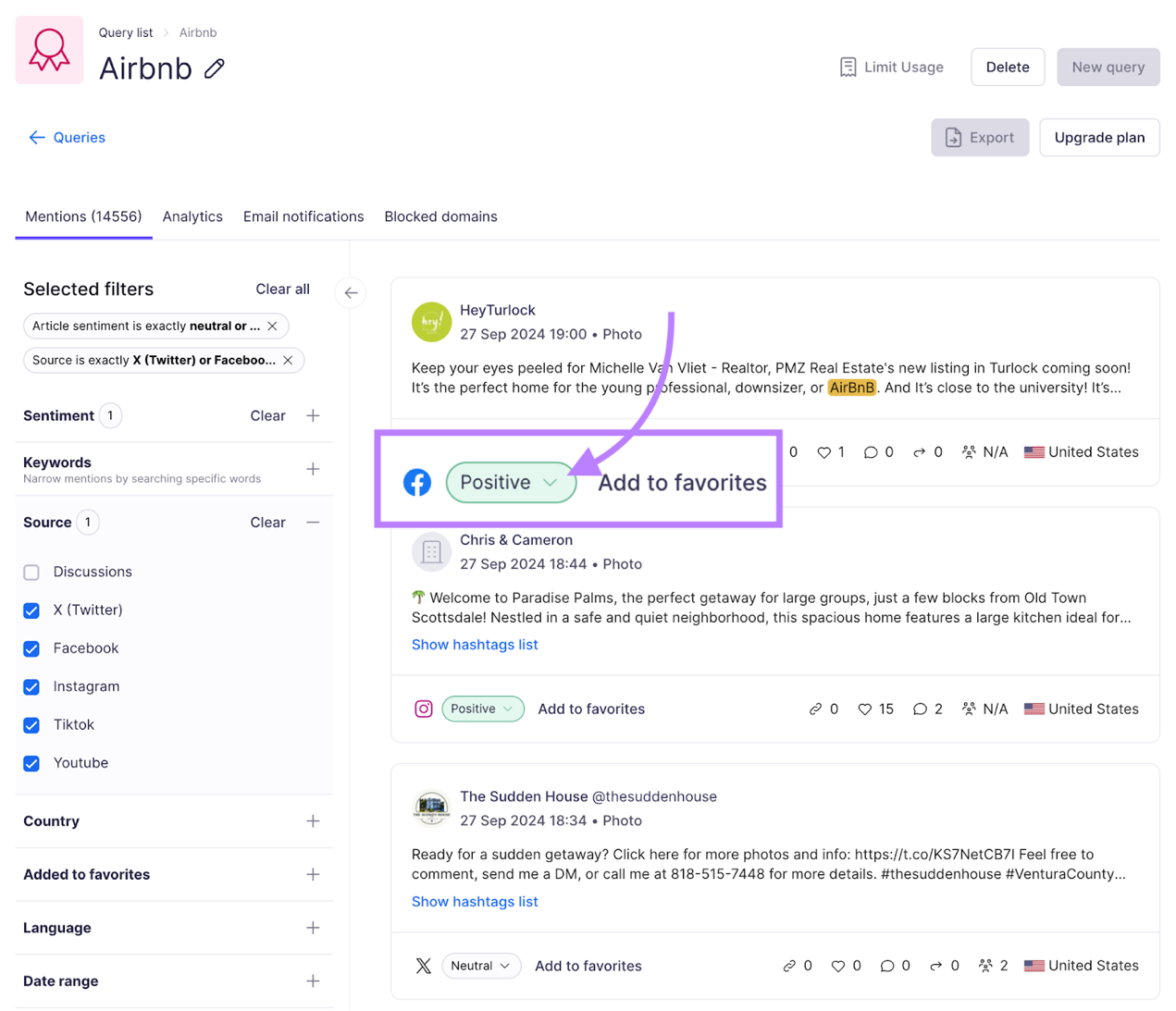Open Positive sentiment dropdown on Instagram mention
1176x1011 pixels.
(x=482, y=709)
